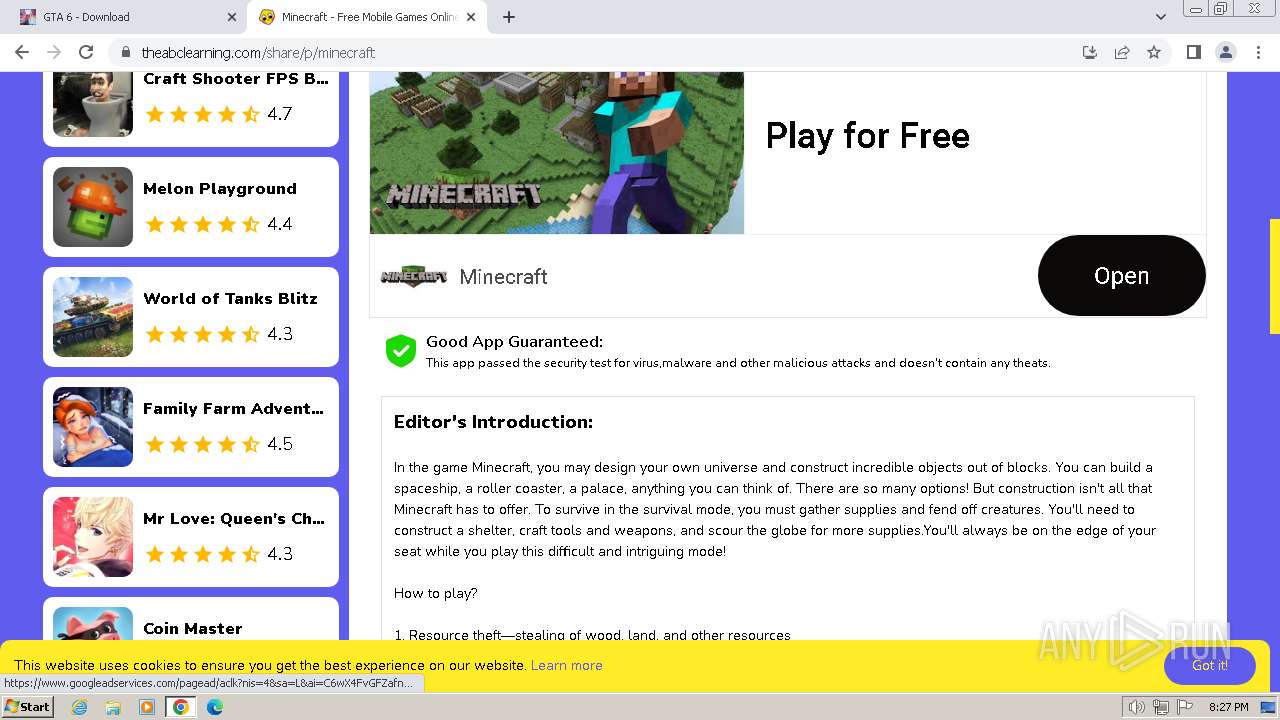The image size is (1280, 720).
Task: Click the 4.7 star rating of Craft Shooter
Action: [219, 114]
